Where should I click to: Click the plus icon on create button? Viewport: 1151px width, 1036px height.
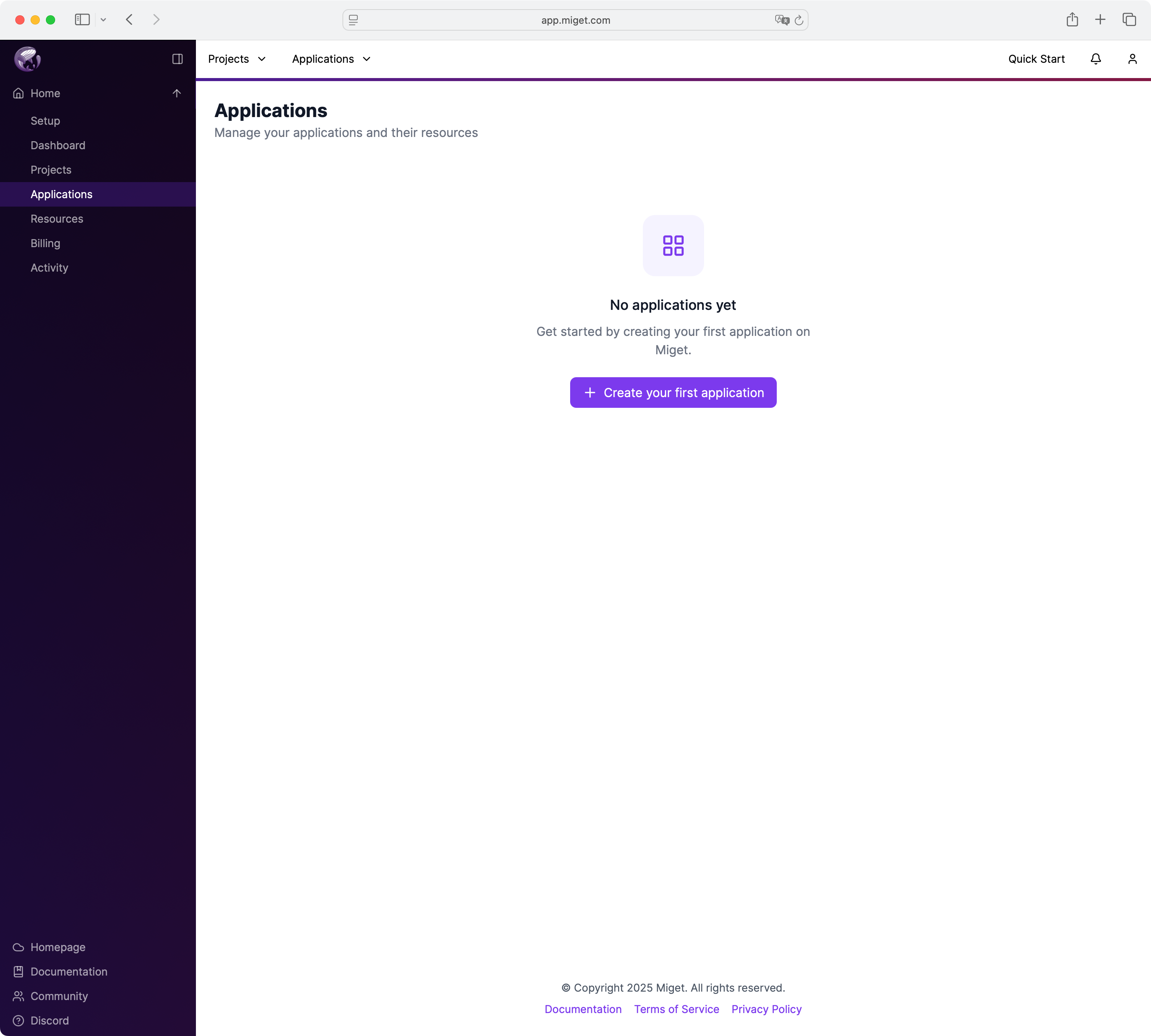[x=590, y=393]
